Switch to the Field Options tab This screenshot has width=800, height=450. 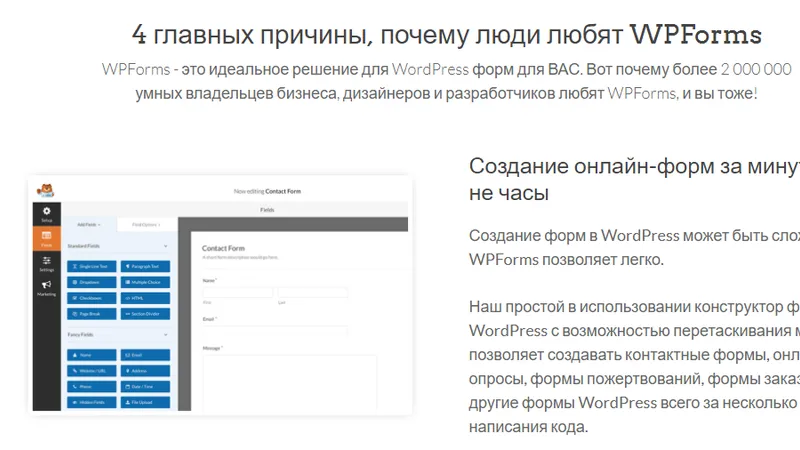pos(147,224)
